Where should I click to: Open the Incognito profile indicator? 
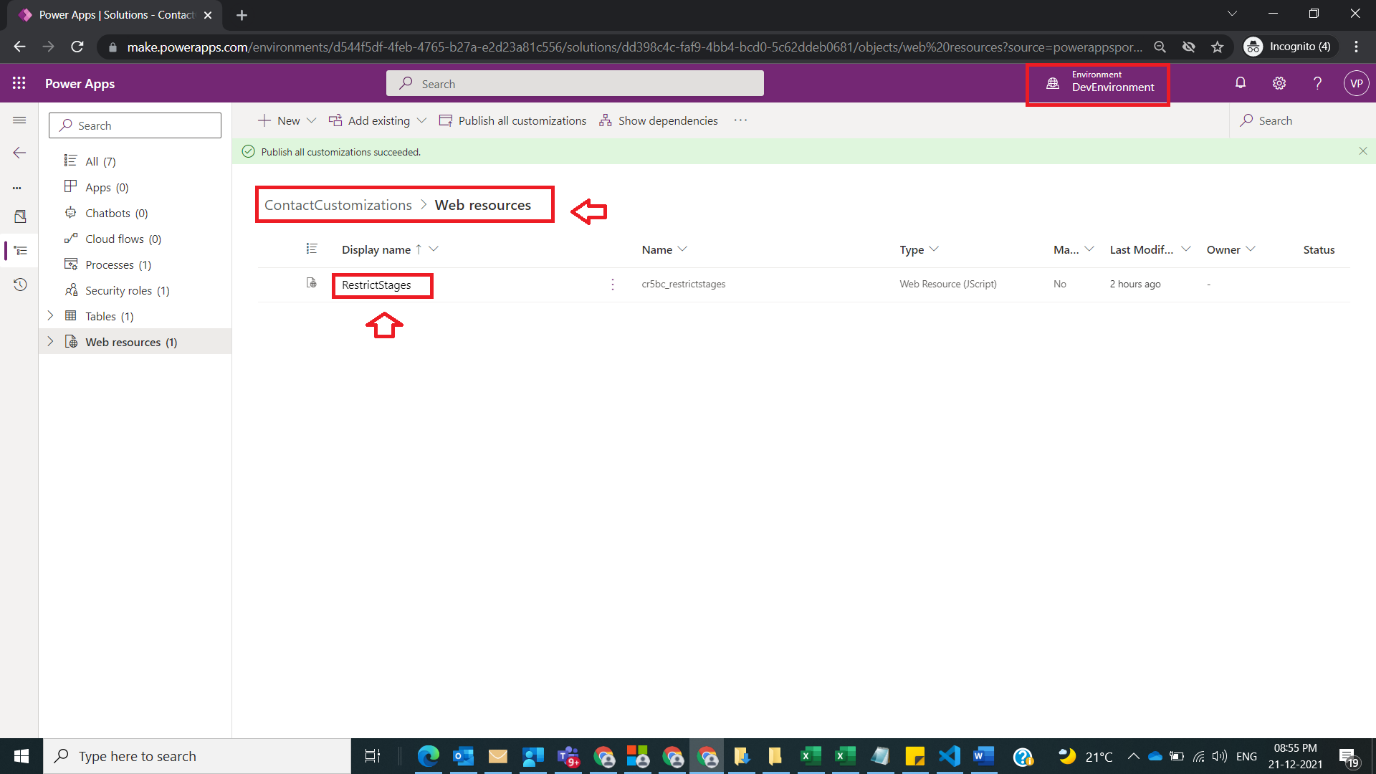pyautogui.click(x=1287, y=47)
